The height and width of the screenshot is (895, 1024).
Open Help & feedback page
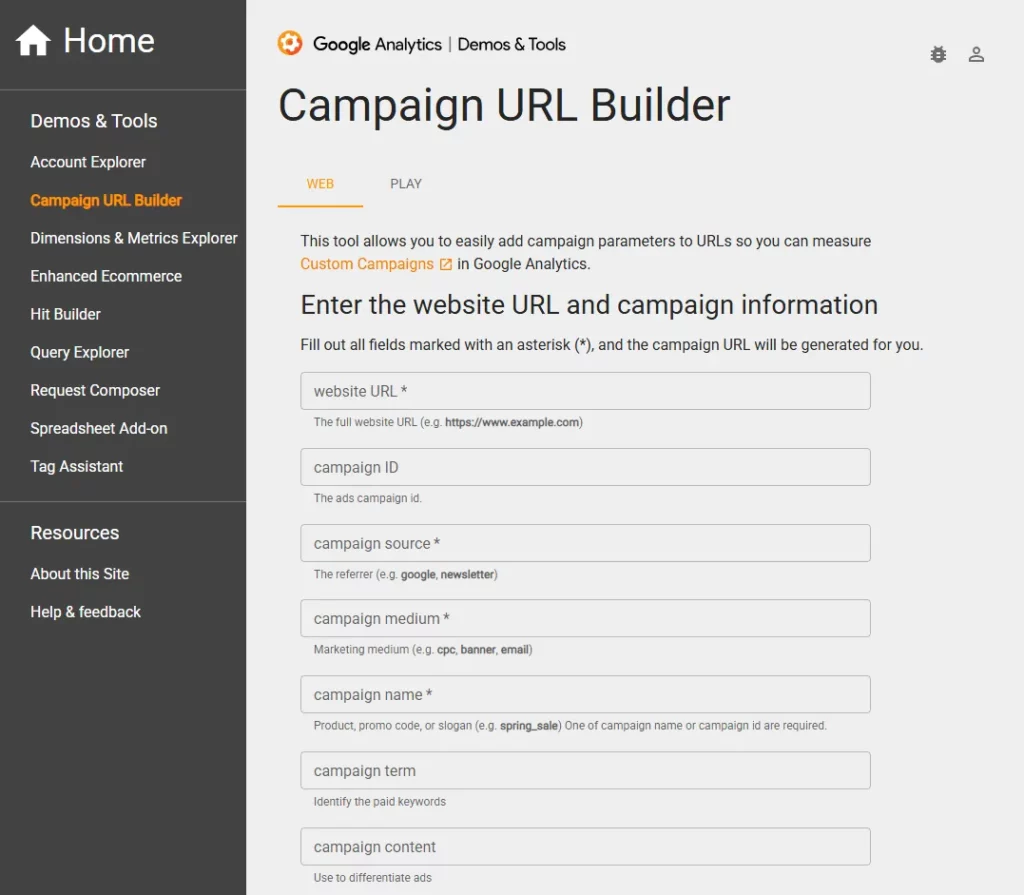86,612
